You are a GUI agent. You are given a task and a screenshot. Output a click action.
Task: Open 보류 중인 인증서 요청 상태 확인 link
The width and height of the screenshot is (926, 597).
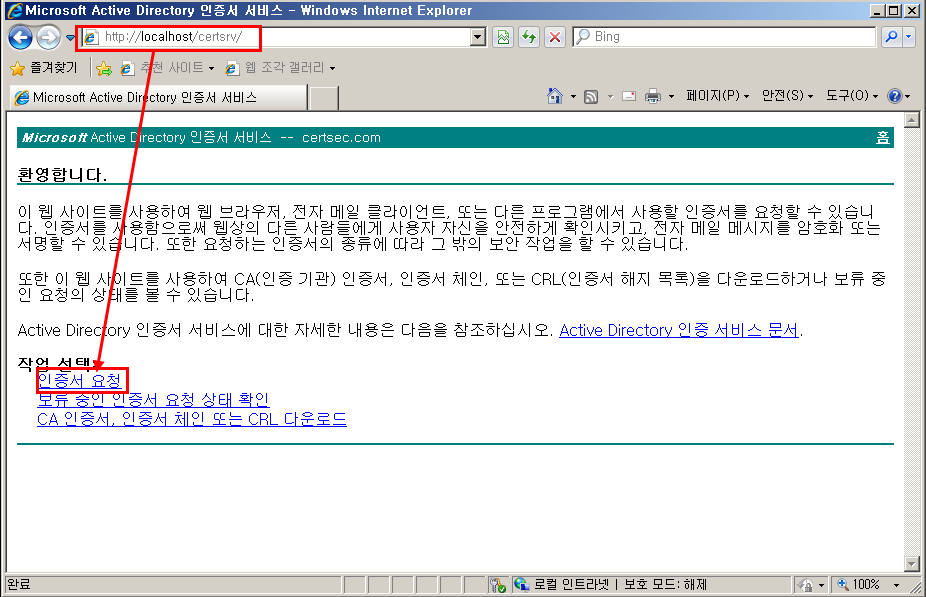pyautogui.click(x=154, y=400)
